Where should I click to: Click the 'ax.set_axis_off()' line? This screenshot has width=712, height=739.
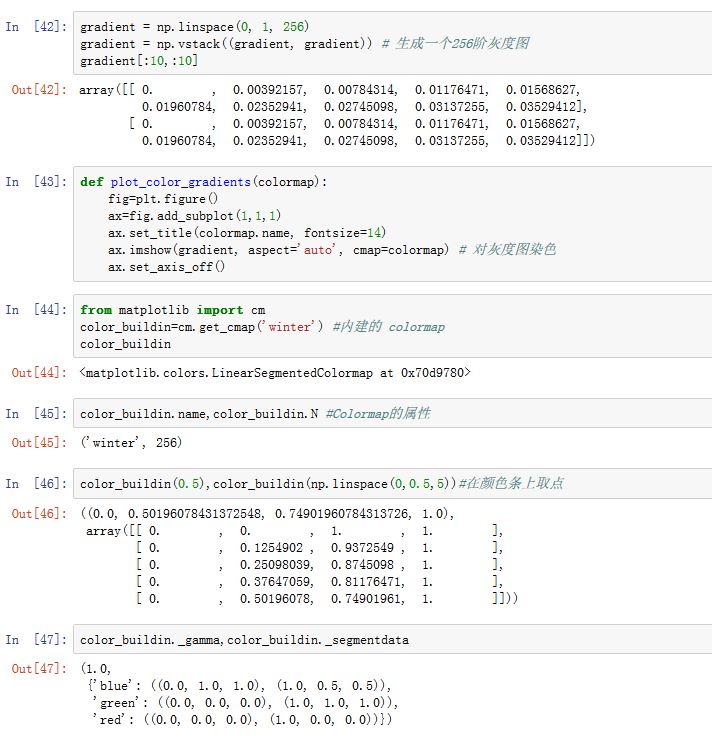click(x=166, y=267)
